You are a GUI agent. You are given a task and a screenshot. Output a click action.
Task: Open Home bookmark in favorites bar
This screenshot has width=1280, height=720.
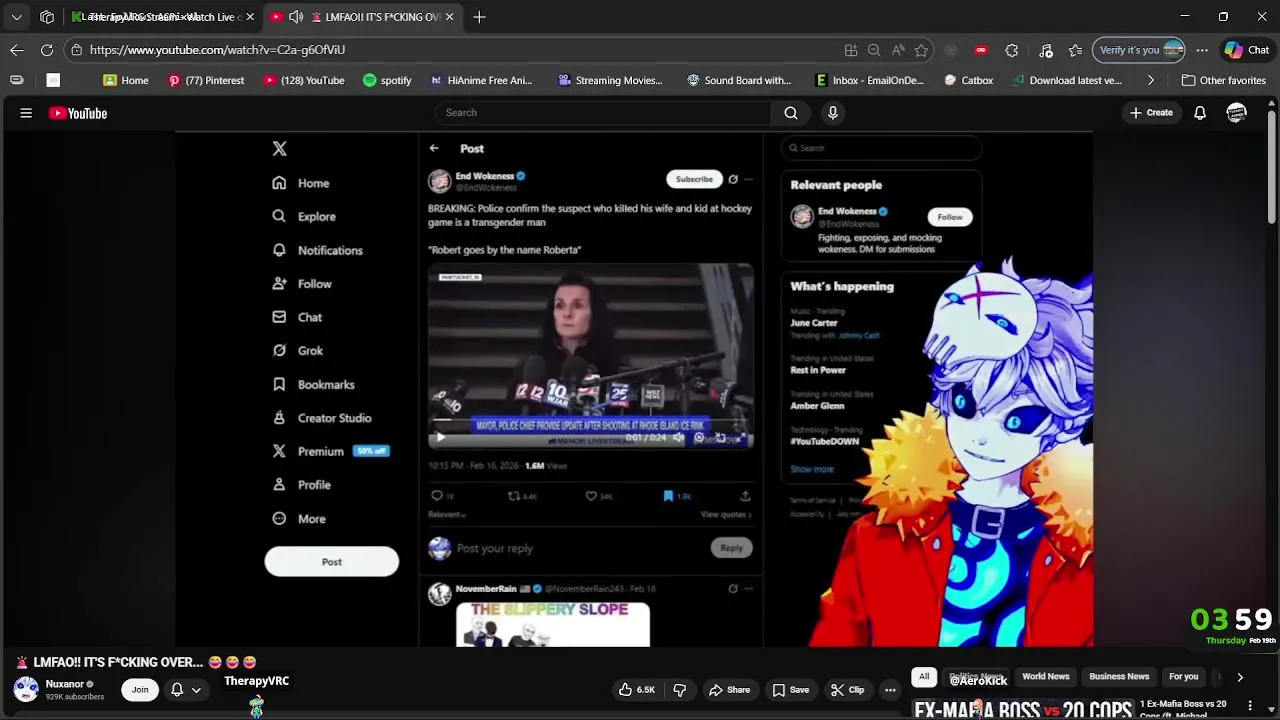pyautogui.click(x=126, y=80)
